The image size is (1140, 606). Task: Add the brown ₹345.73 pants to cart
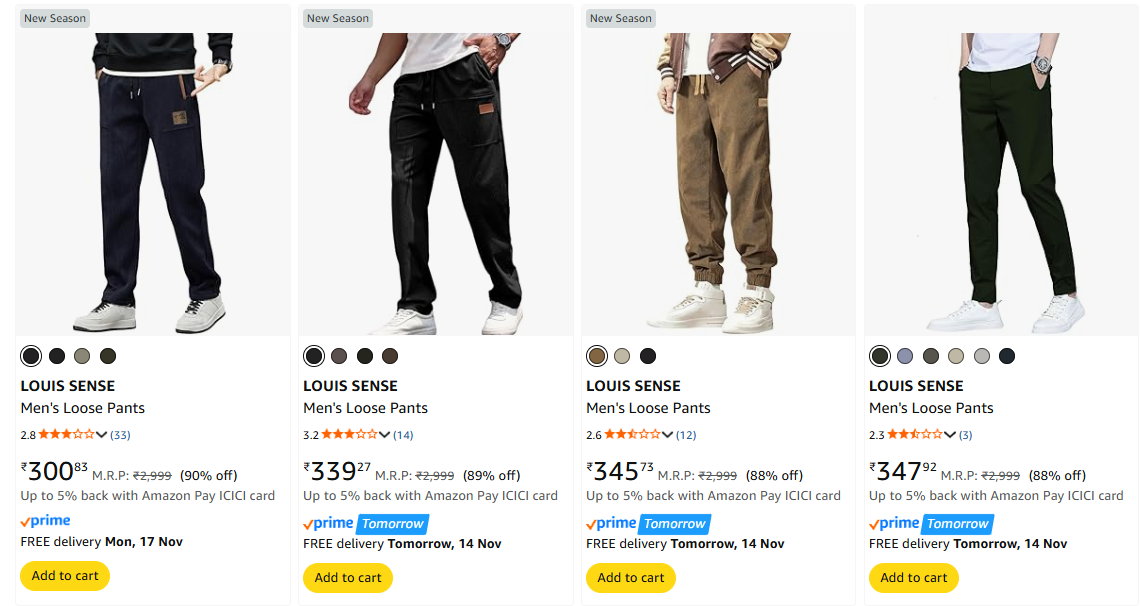(631, 577)
